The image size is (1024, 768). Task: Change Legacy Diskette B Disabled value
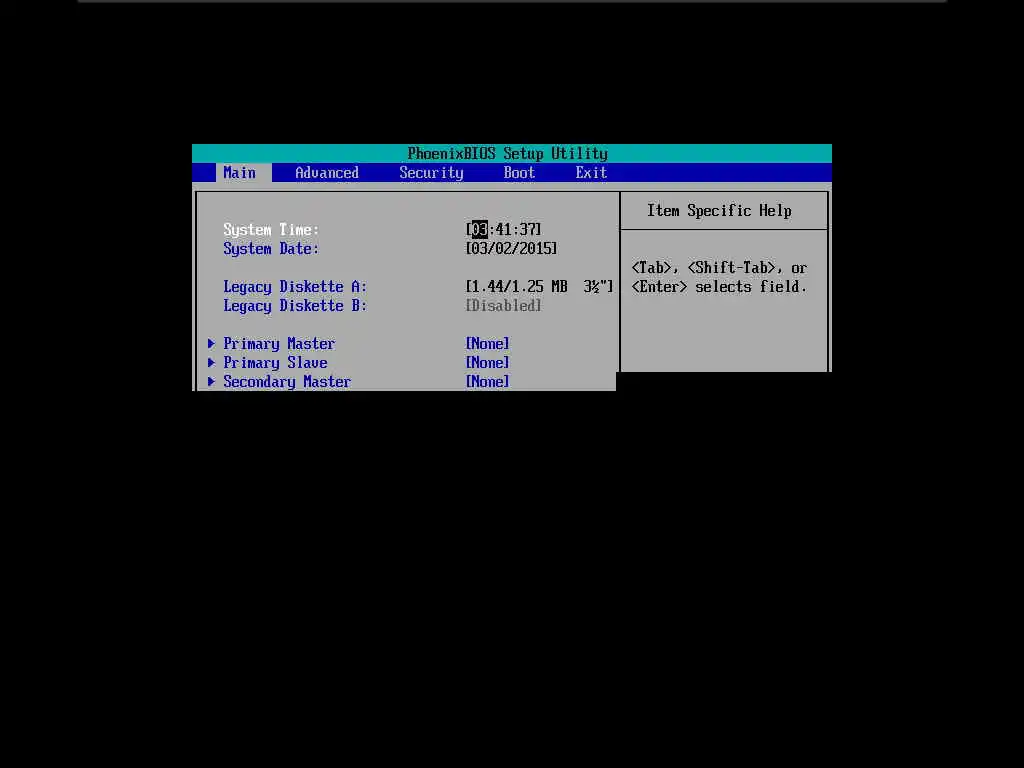503,306
